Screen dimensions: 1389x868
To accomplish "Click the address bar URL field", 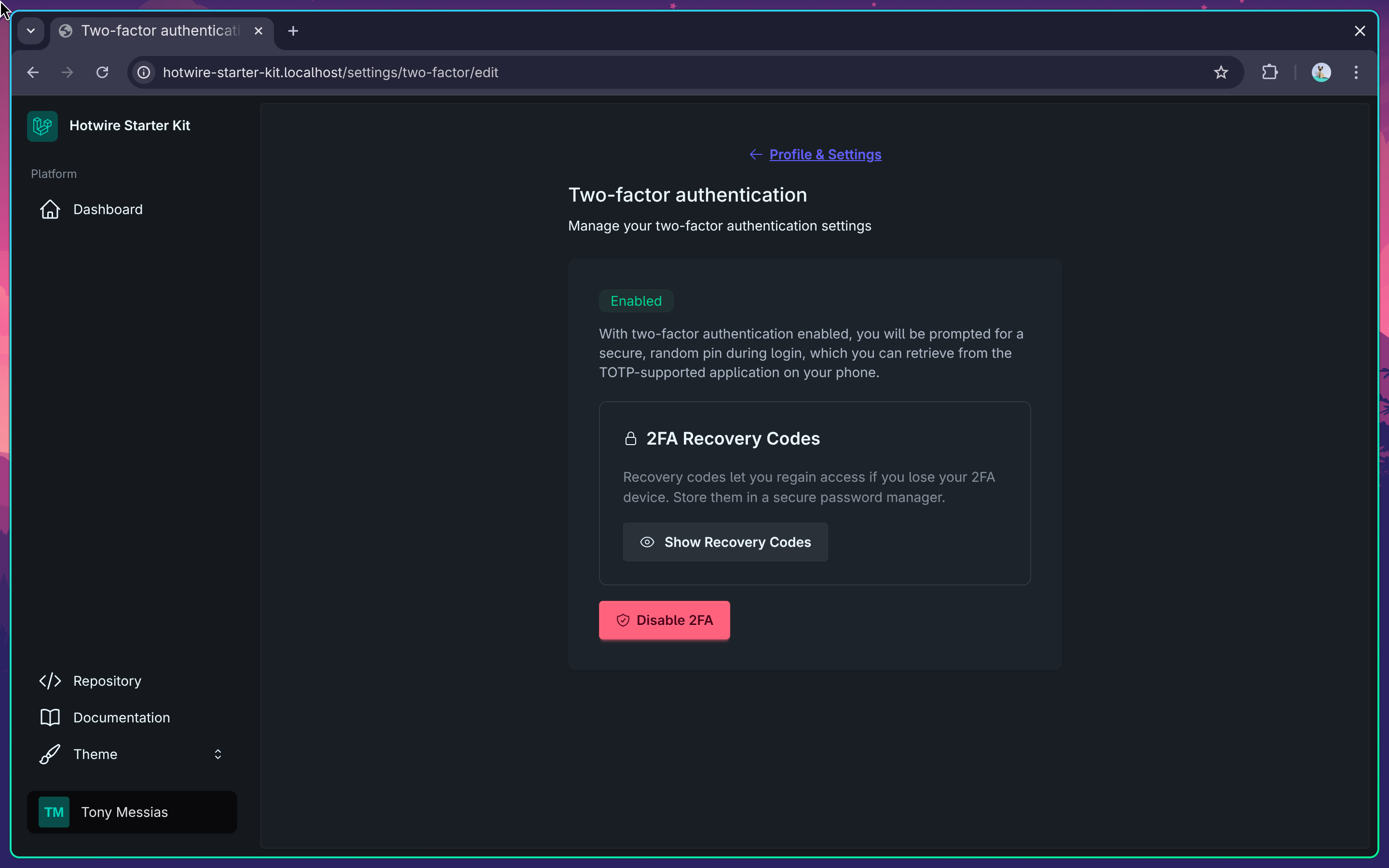I will tap(631, 72).
